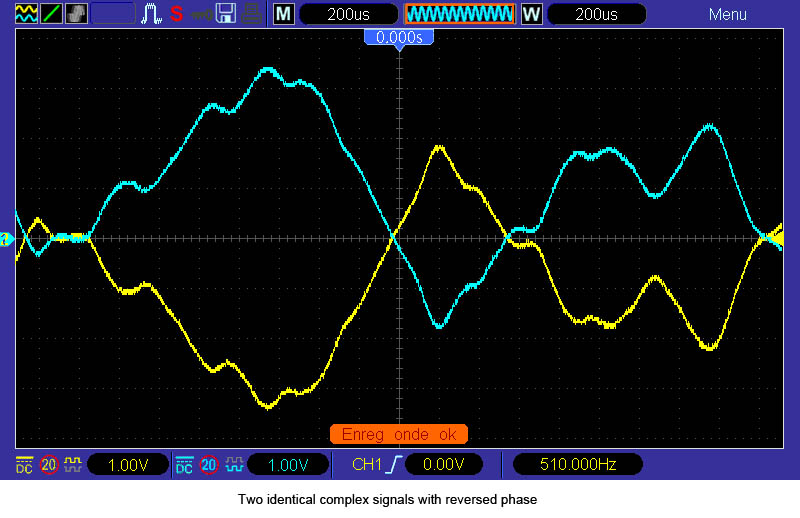Open the Menu in top right
800x518 pixels.
pyautogui.click(x=727, y=14)
